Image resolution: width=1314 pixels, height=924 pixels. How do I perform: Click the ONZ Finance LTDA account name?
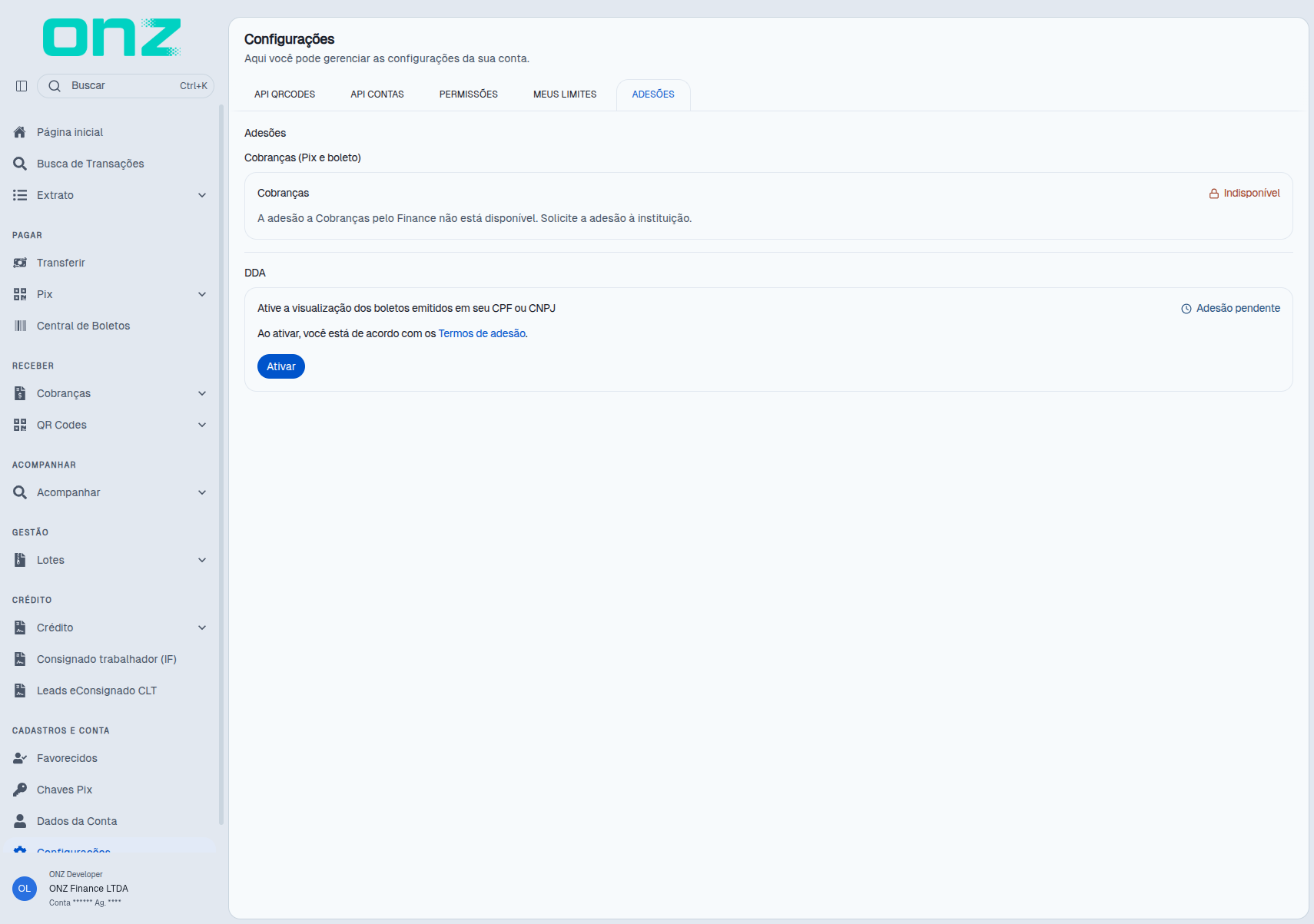[x=88, y=889]
